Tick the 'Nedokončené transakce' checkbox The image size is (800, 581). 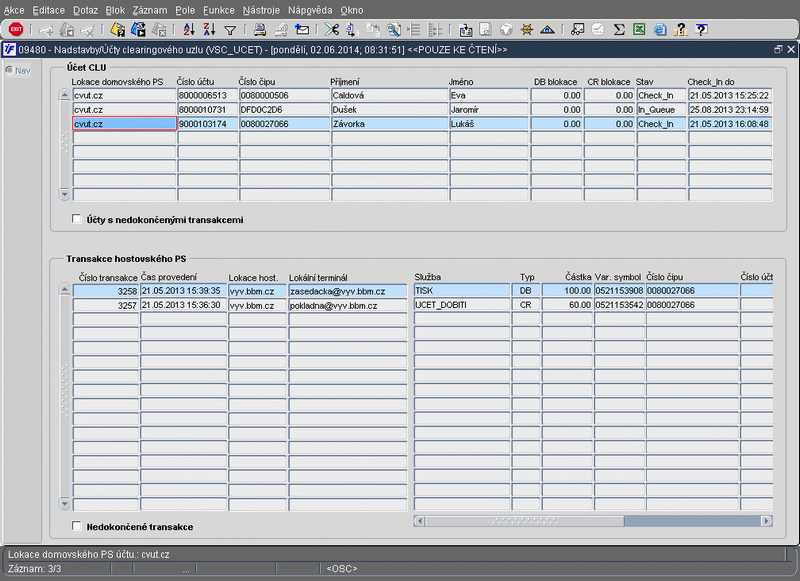(x=77, y=526)
